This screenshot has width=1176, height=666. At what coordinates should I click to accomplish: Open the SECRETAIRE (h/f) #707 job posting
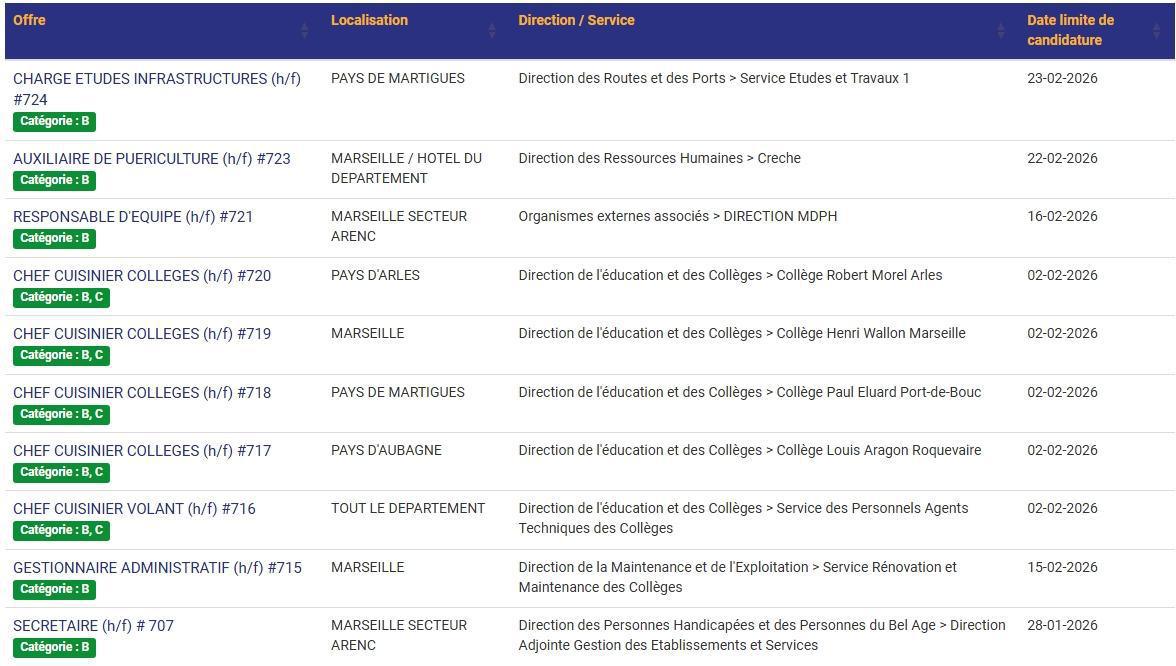click(x=94, y=625)
